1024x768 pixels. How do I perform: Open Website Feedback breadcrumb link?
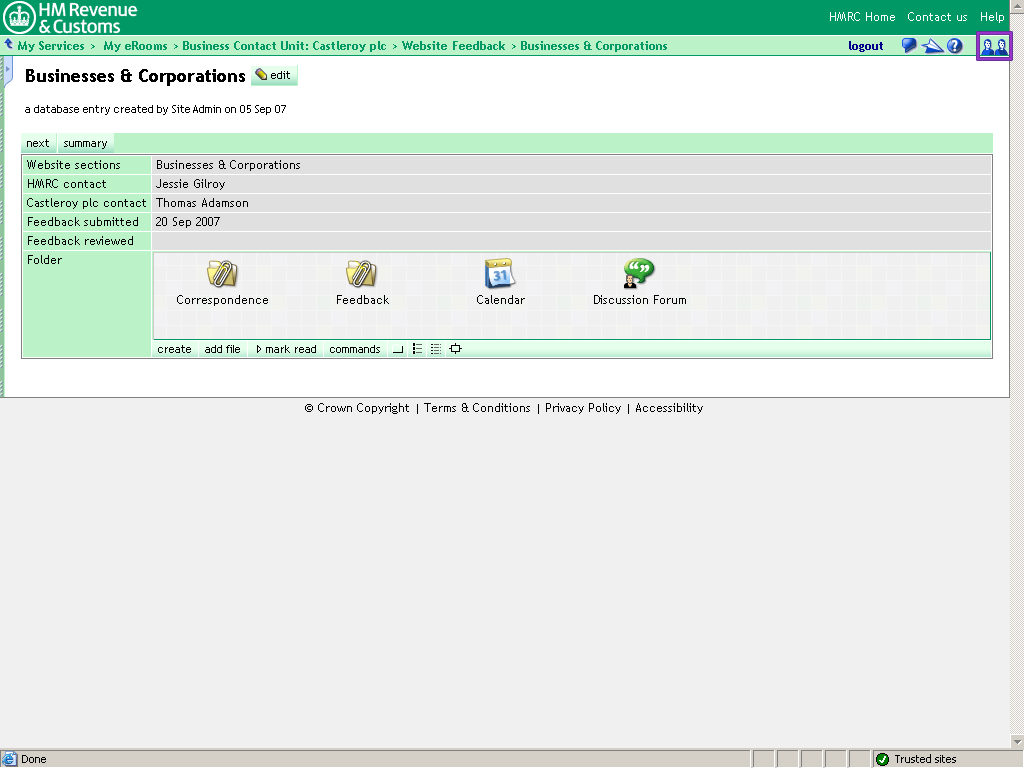(x=453, y=46)
